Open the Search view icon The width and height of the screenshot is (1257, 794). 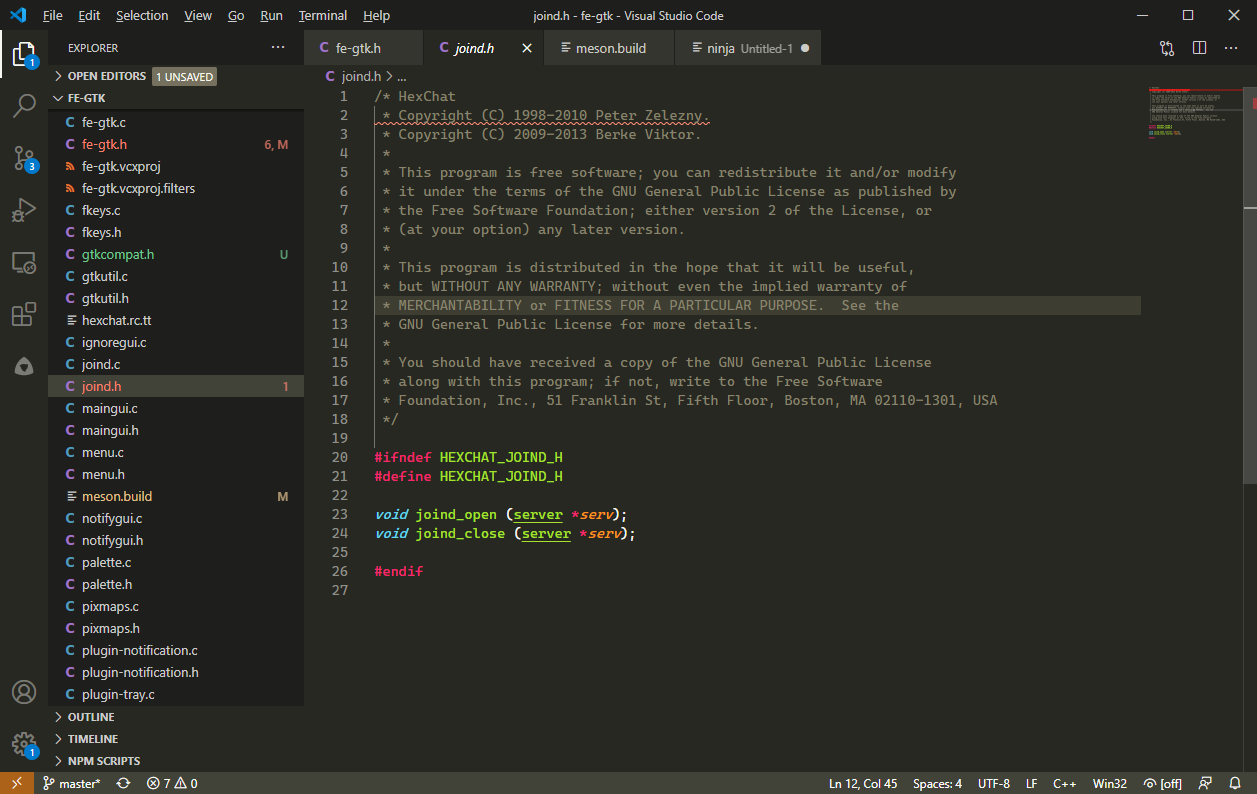24,106
